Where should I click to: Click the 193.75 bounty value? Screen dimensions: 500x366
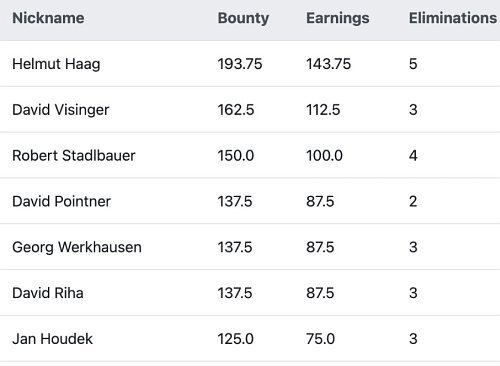point(240,64)
